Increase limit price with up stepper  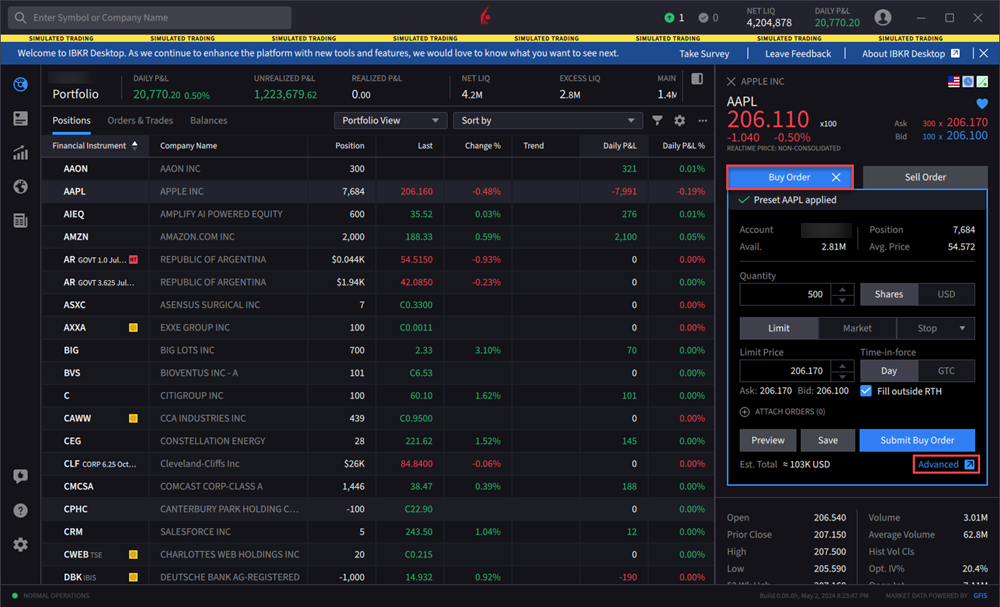tap(842, 365)
